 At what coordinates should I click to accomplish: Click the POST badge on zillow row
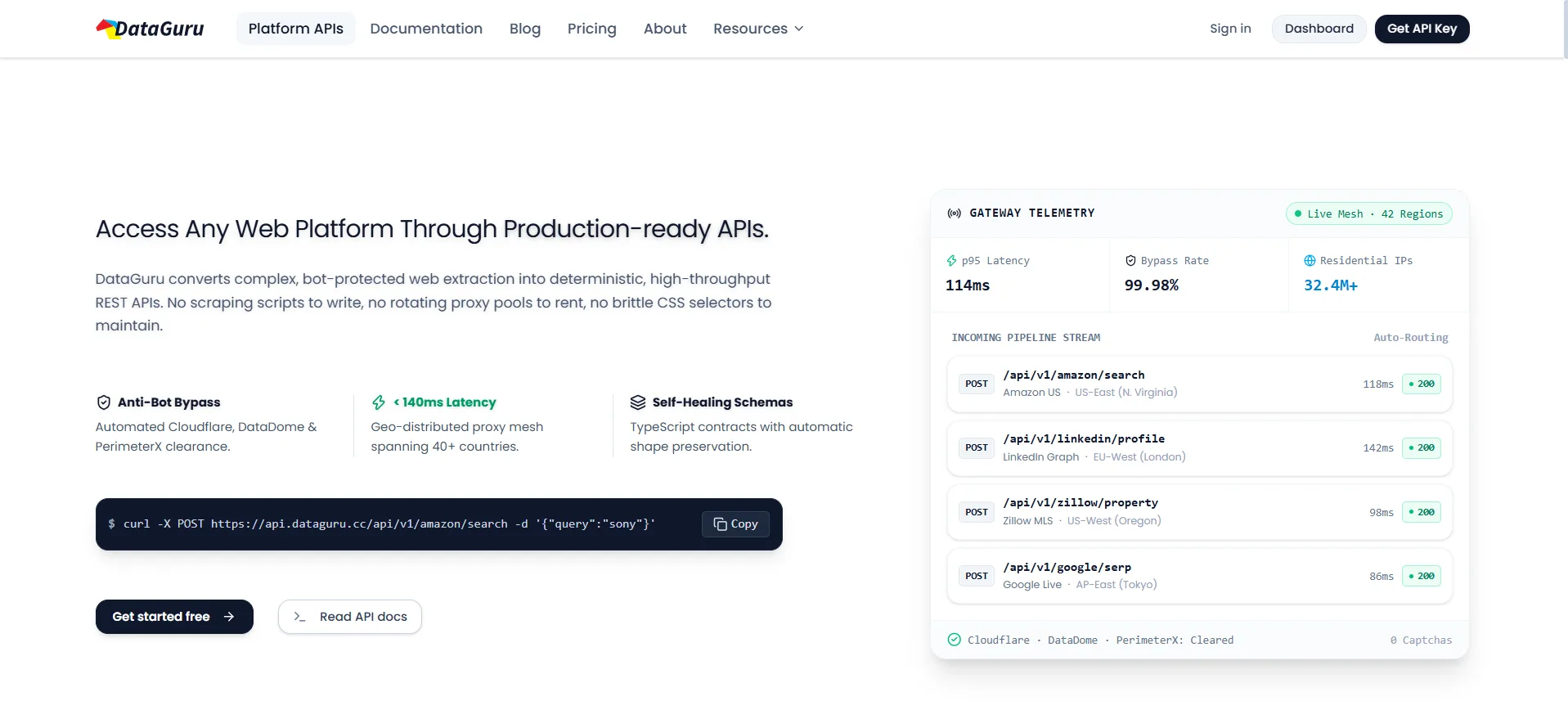[x=977, y=512]
